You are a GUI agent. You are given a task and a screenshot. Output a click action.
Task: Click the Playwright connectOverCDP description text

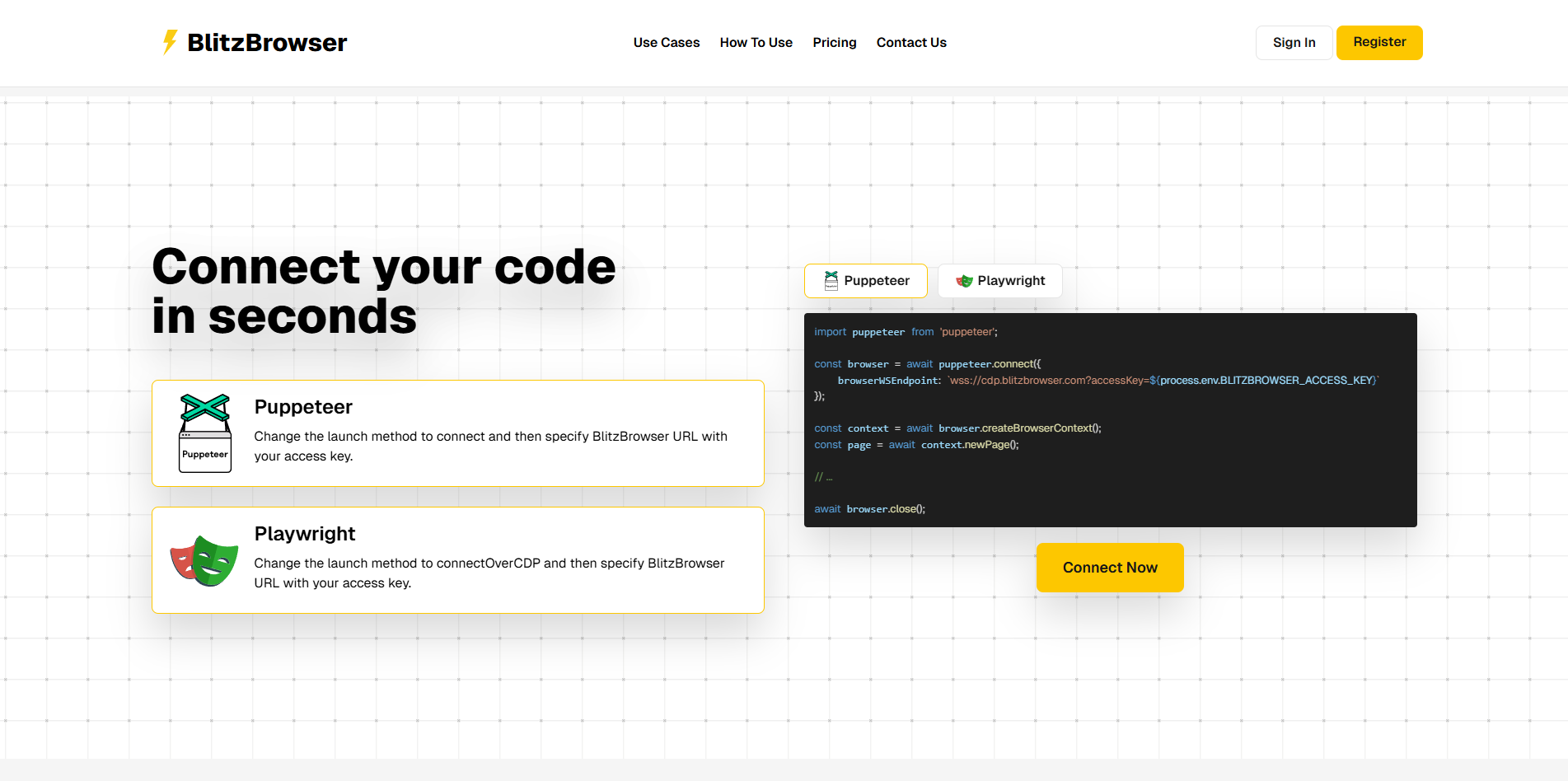pyautogui.click(x=489, y=573)
